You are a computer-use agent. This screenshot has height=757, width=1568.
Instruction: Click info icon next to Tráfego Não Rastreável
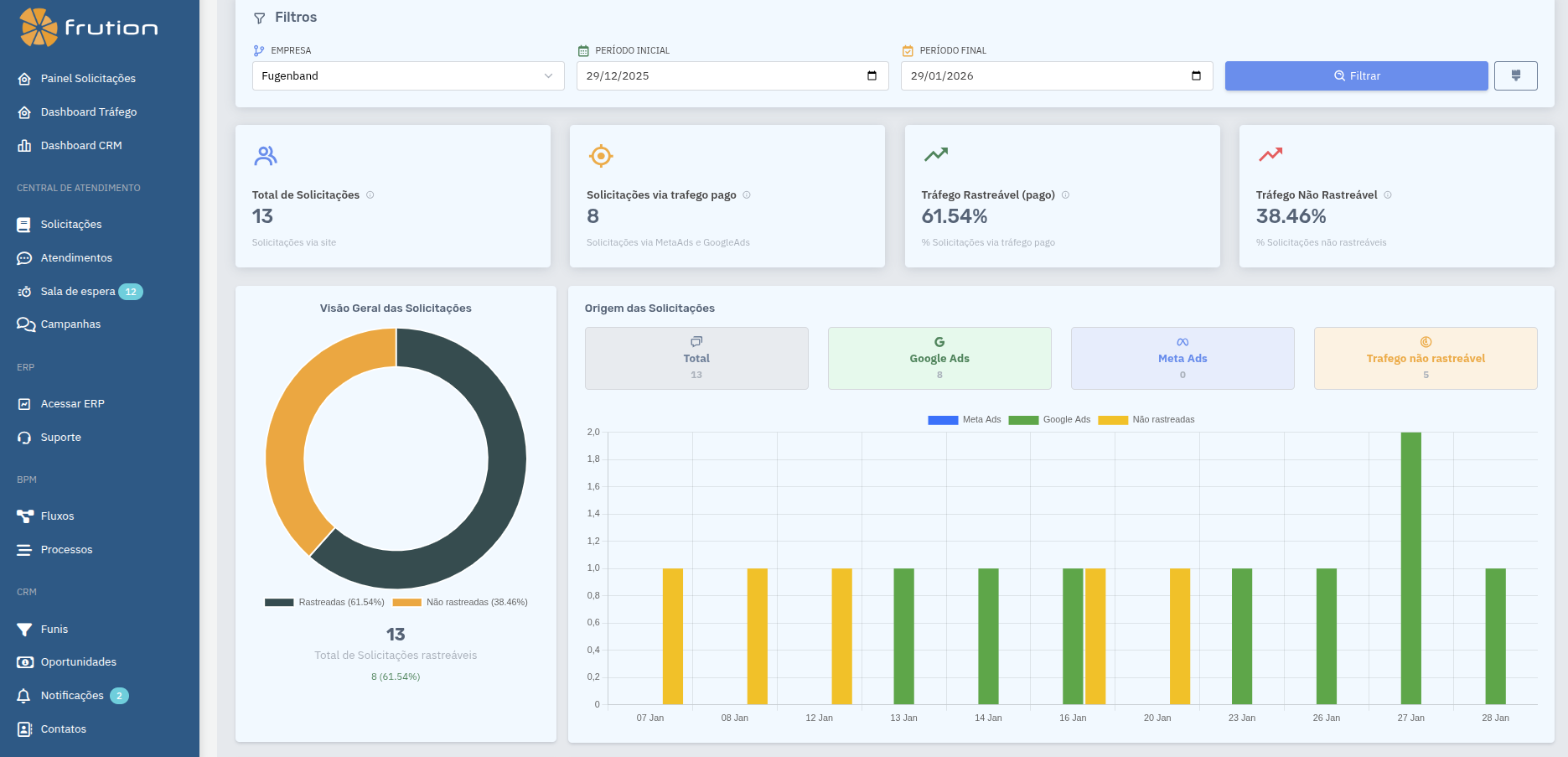(1388, 195)
